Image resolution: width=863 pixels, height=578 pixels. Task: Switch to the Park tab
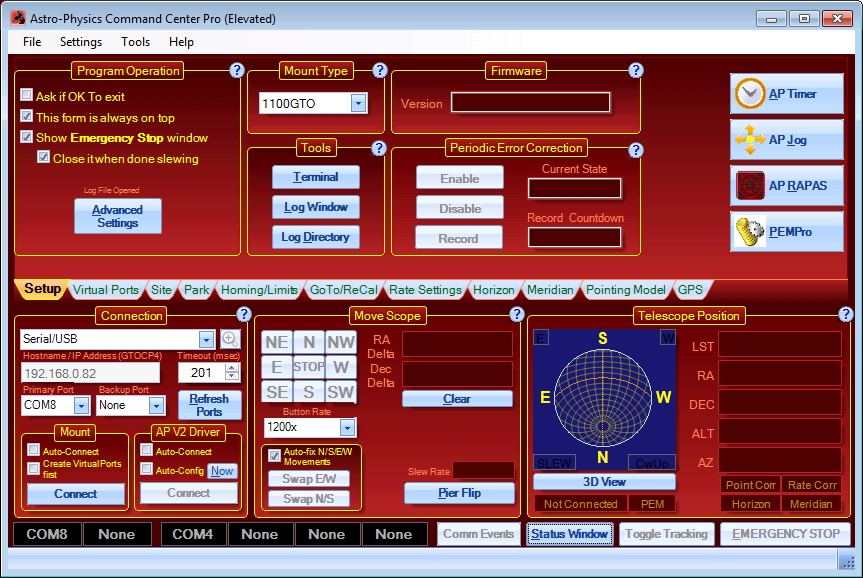(196, 290)
